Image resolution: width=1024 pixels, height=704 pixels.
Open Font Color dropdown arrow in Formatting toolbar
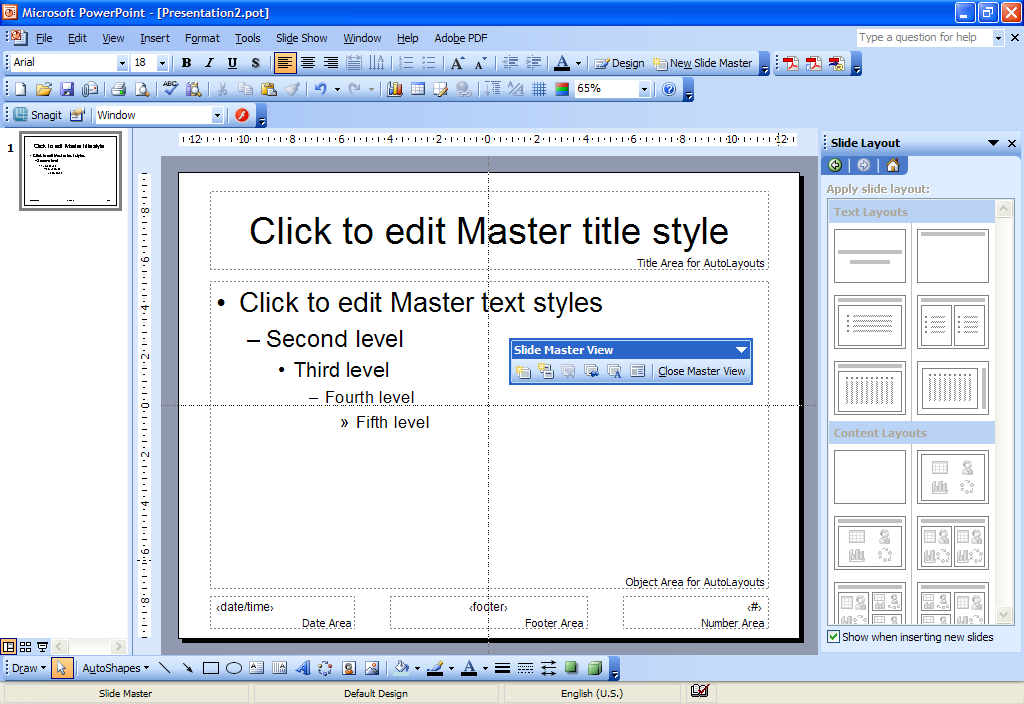pos(579,63)
